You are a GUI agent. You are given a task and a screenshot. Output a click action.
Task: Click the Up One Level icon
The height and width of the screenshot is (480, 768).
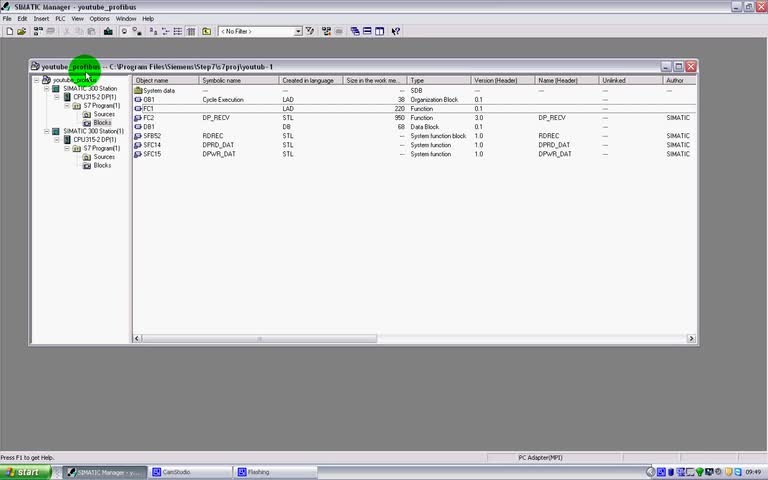click(x=207, y=31)
